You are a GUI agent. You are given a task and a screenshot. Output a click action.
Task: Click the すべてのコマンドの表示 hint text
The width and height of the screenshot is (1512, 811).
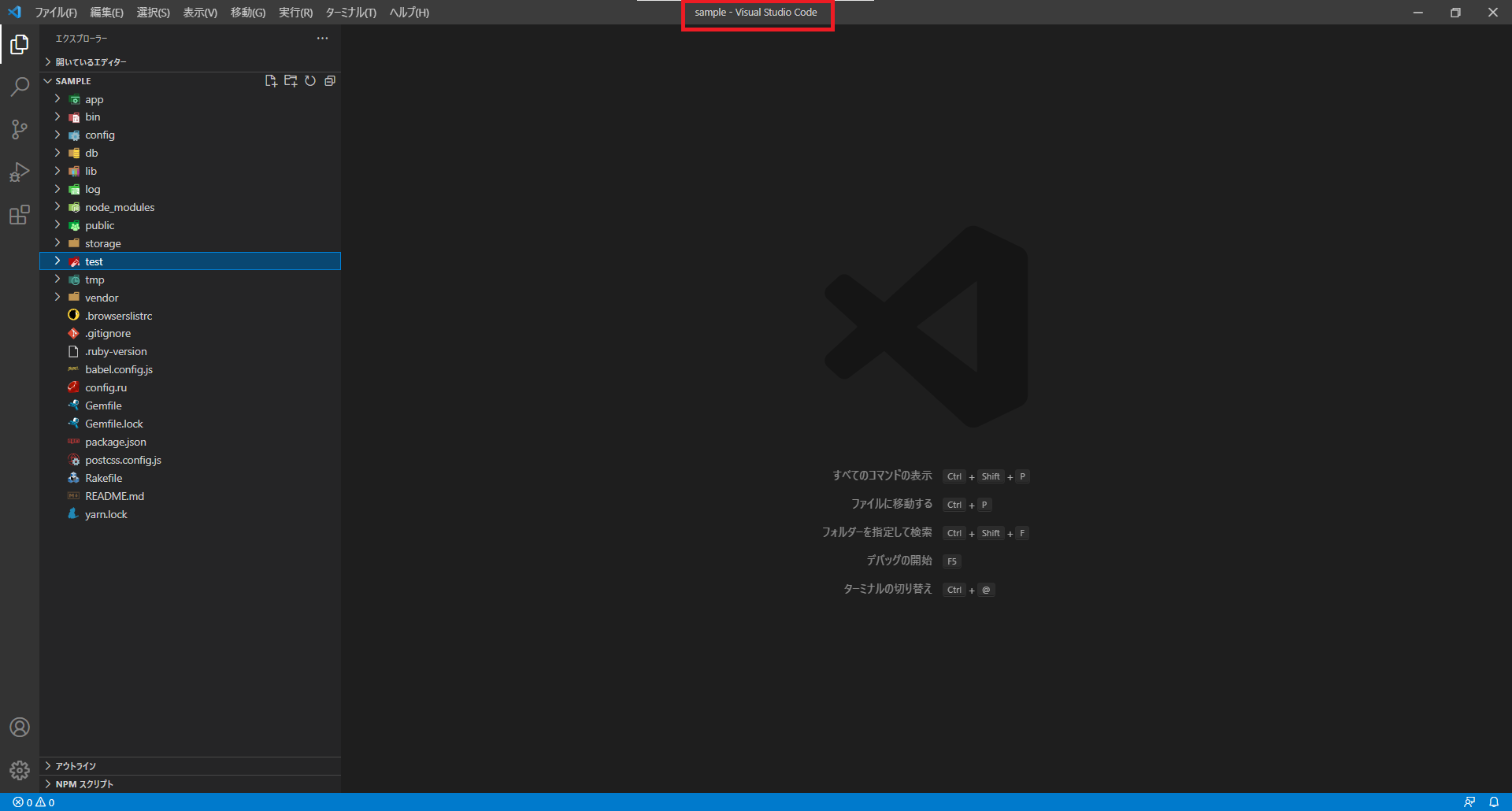[x=882, y=476]
